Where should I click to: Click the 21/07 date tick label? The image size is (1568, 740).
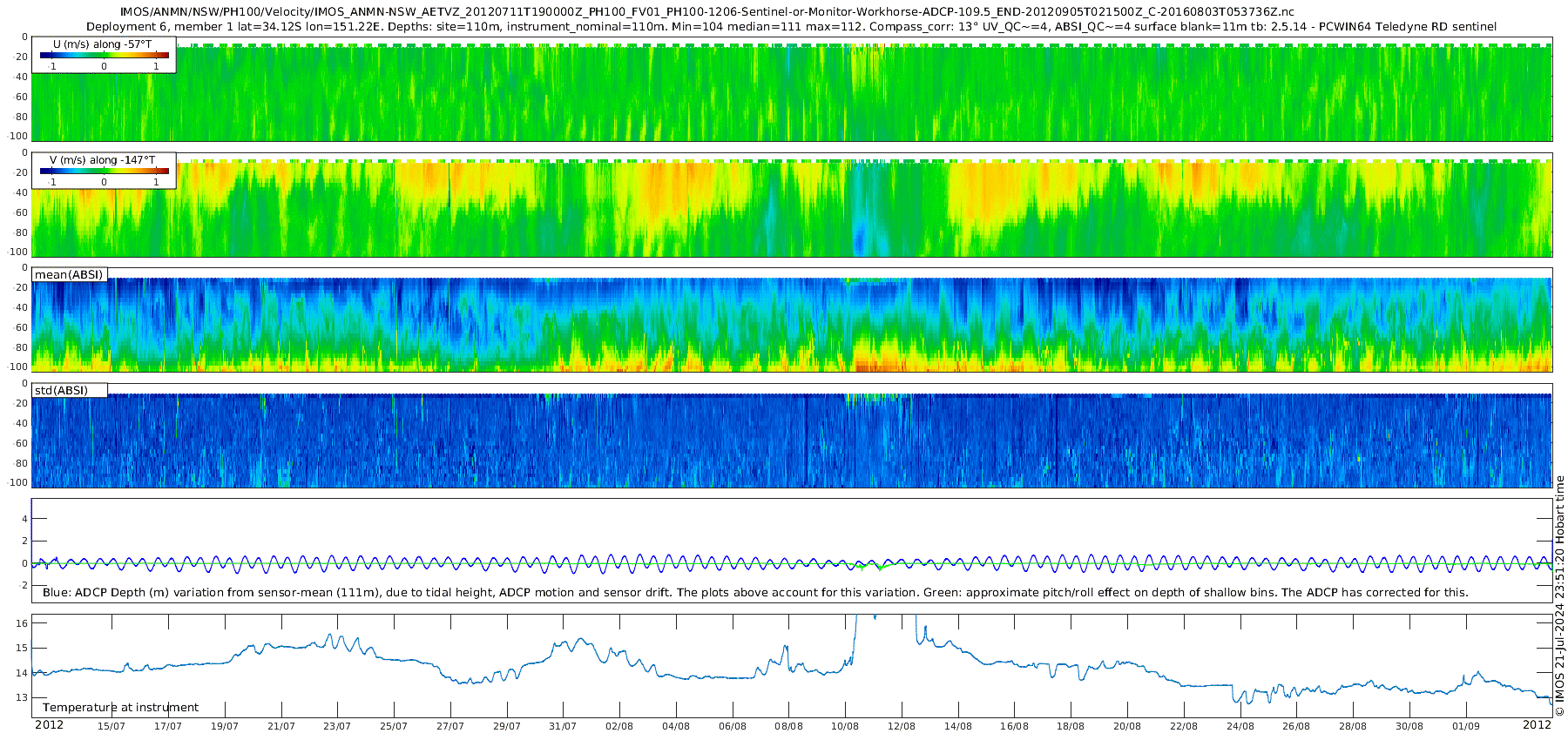pos(280,726)
